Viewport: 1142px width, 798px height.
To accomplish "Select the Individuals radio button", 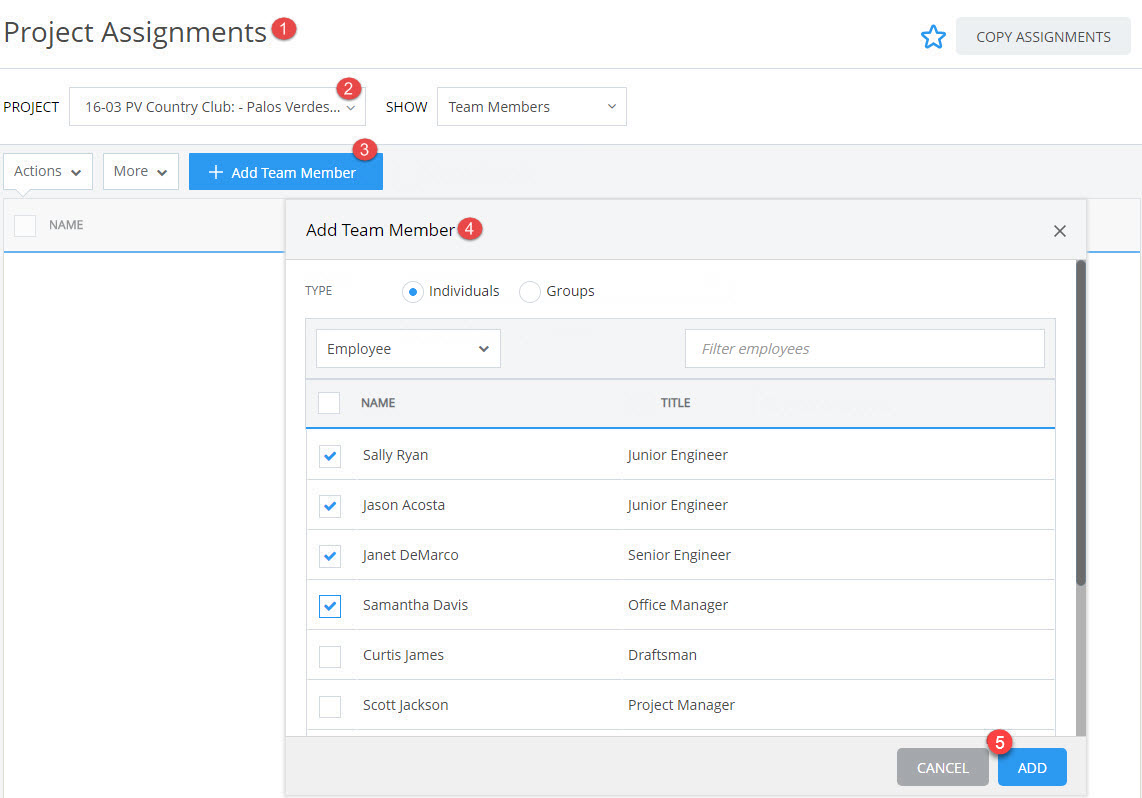I will click(x=412, y=291).
